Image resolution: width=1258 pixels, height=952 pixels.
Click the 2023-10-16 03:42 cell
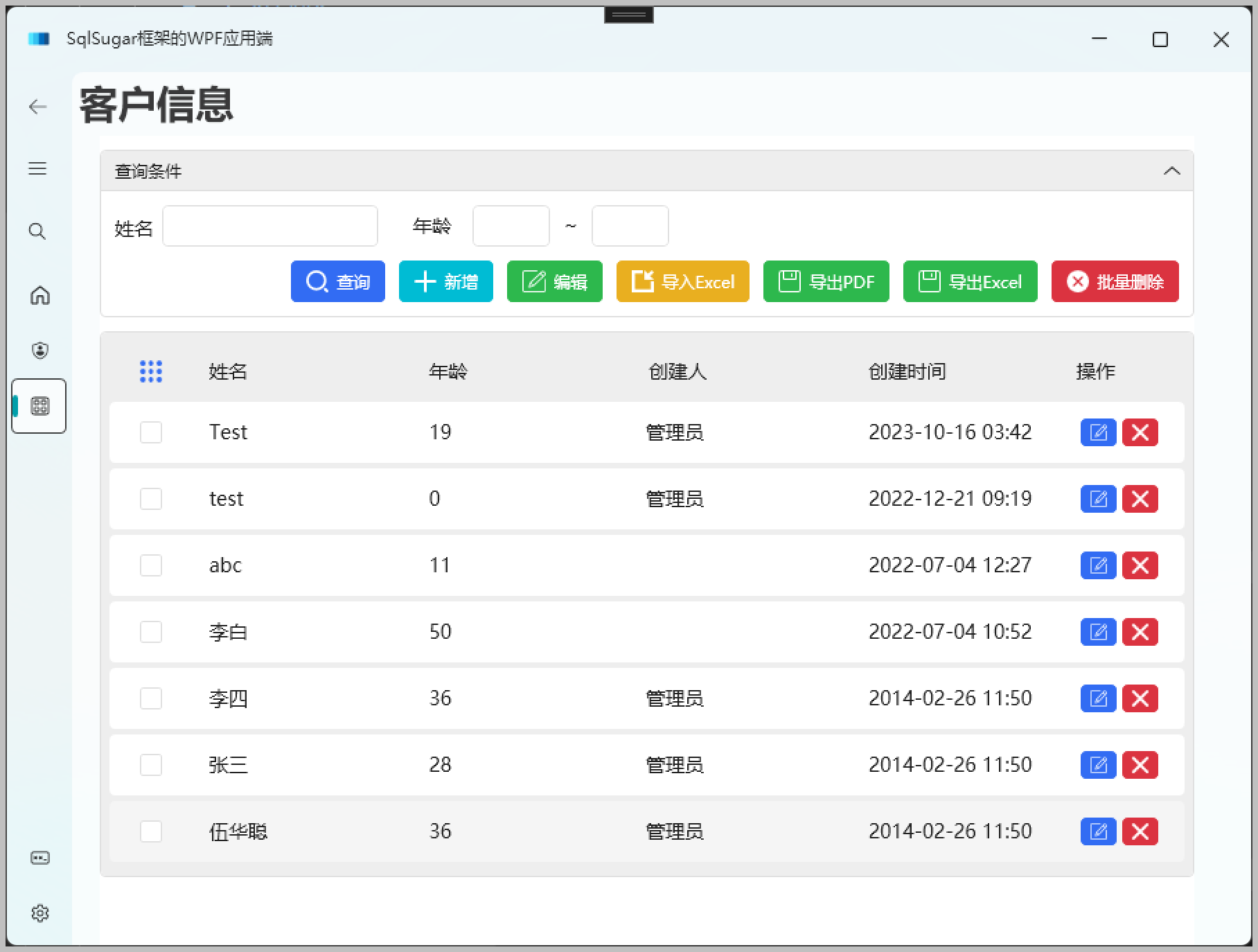pos(950,432)
